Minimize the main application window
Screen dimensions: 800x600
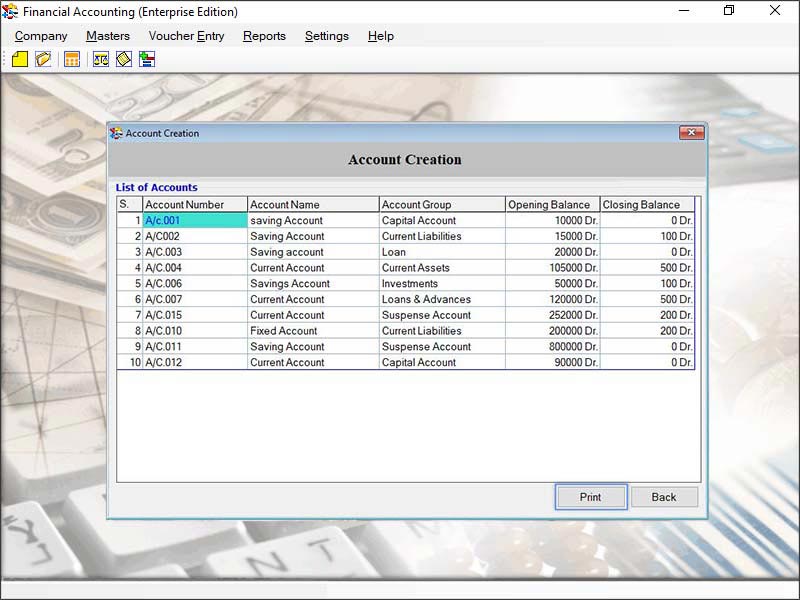tap(684, 11)
